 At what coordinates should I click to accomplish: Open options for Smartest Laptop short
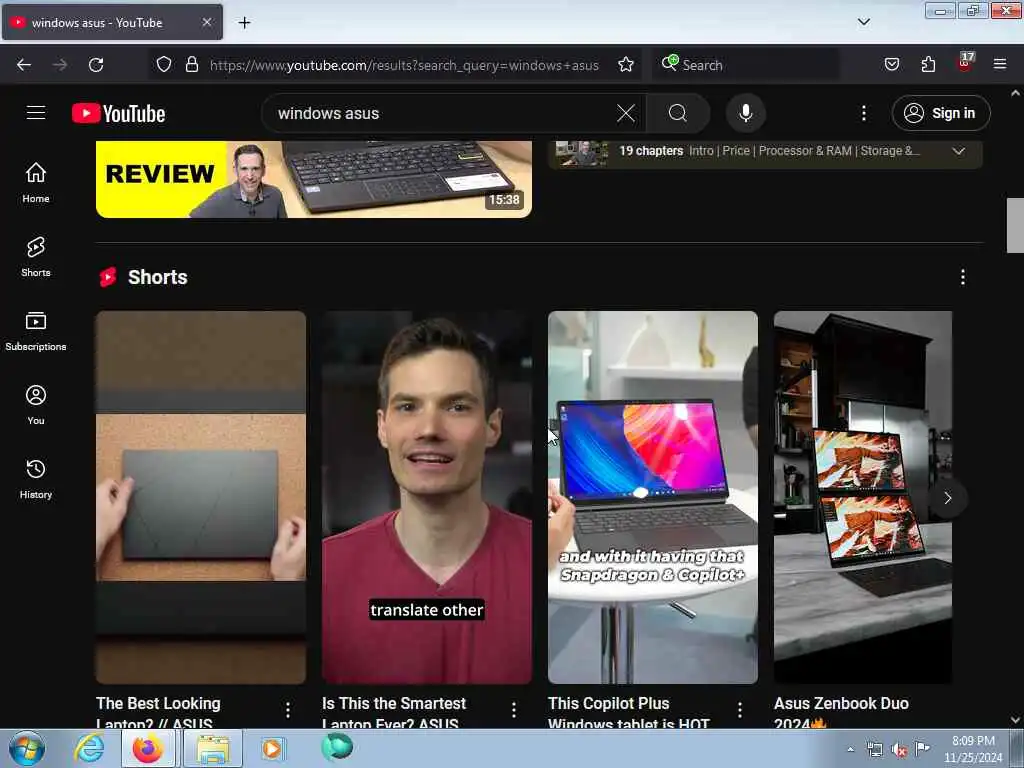514,710
